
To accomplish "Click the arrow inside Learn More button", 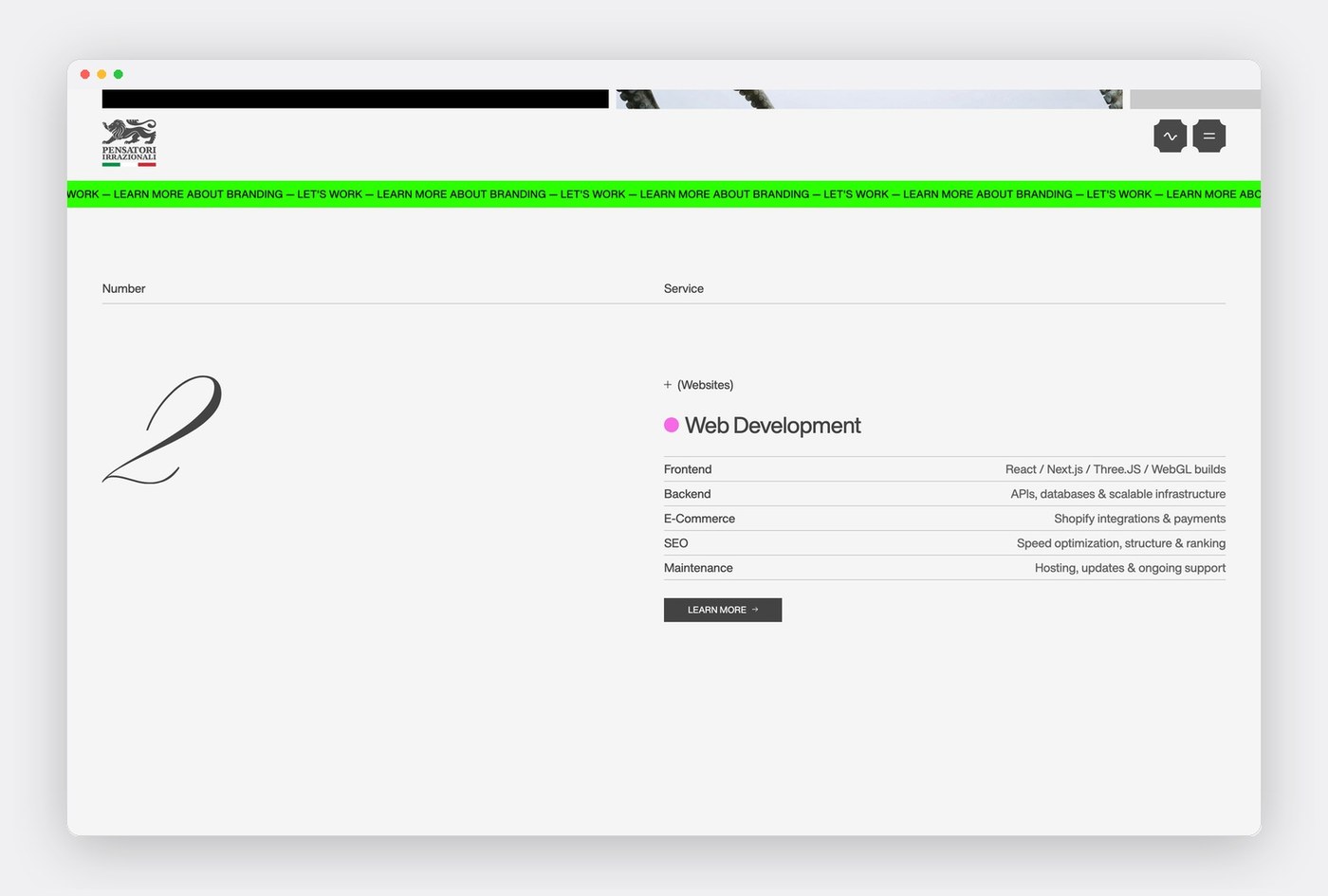I will (755, 610).
